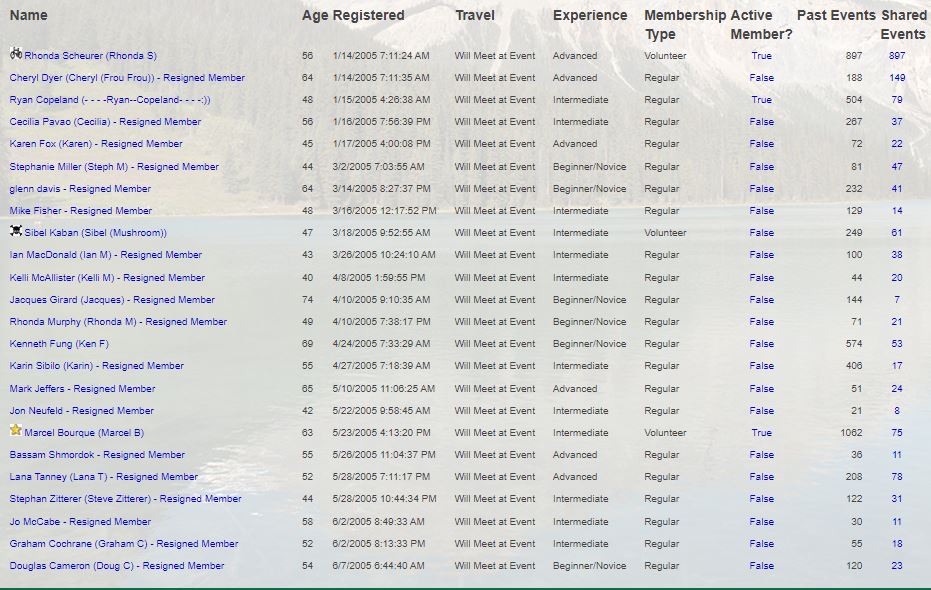This screenshot has height=590, width=931.
Task: Open Mark Jeffers member profile
Action: pyautogui.click(x=83, y=389)
